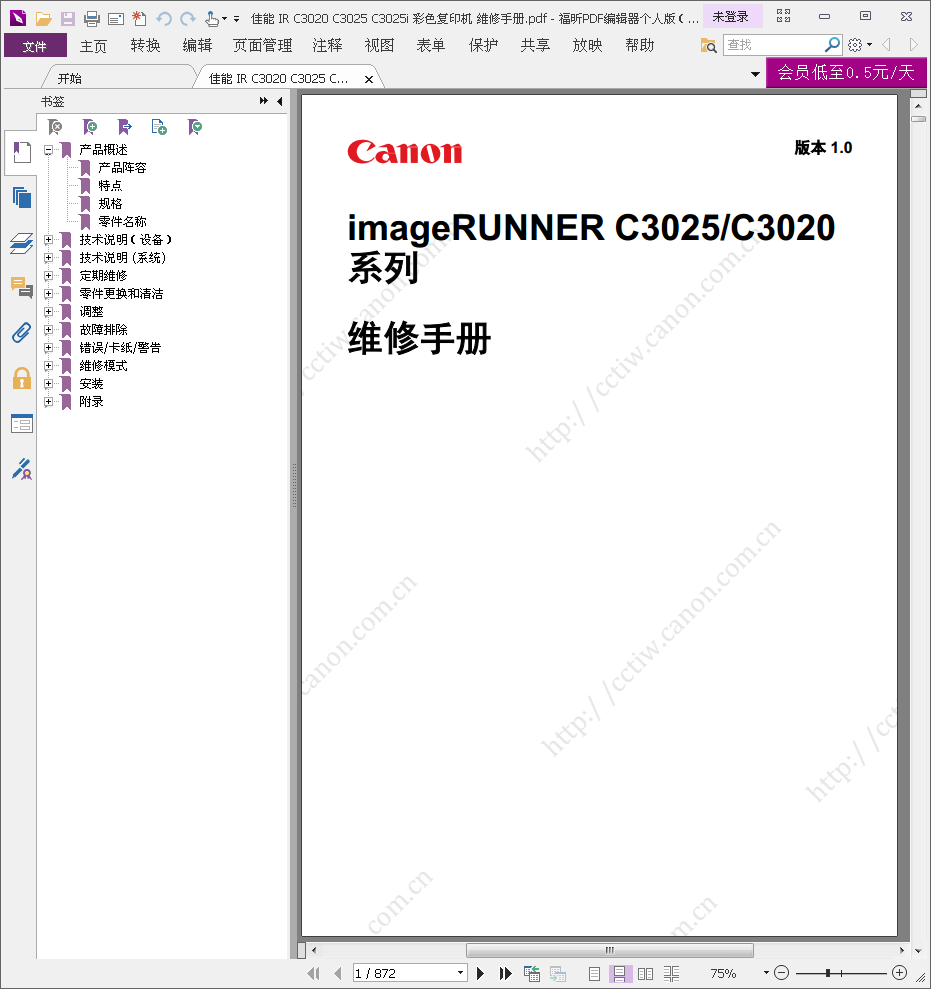
Task: Expand the 附录 bookmark
Action: [48, 402]
